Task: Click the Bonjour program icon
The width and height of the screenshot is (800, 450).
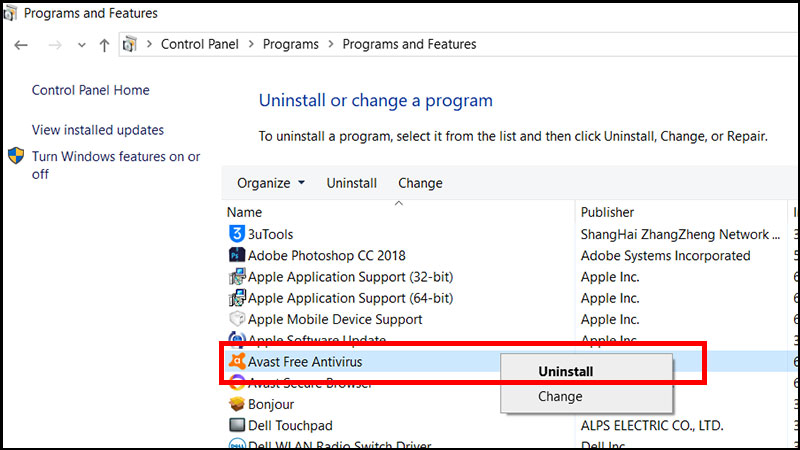Action: point(237,404)
